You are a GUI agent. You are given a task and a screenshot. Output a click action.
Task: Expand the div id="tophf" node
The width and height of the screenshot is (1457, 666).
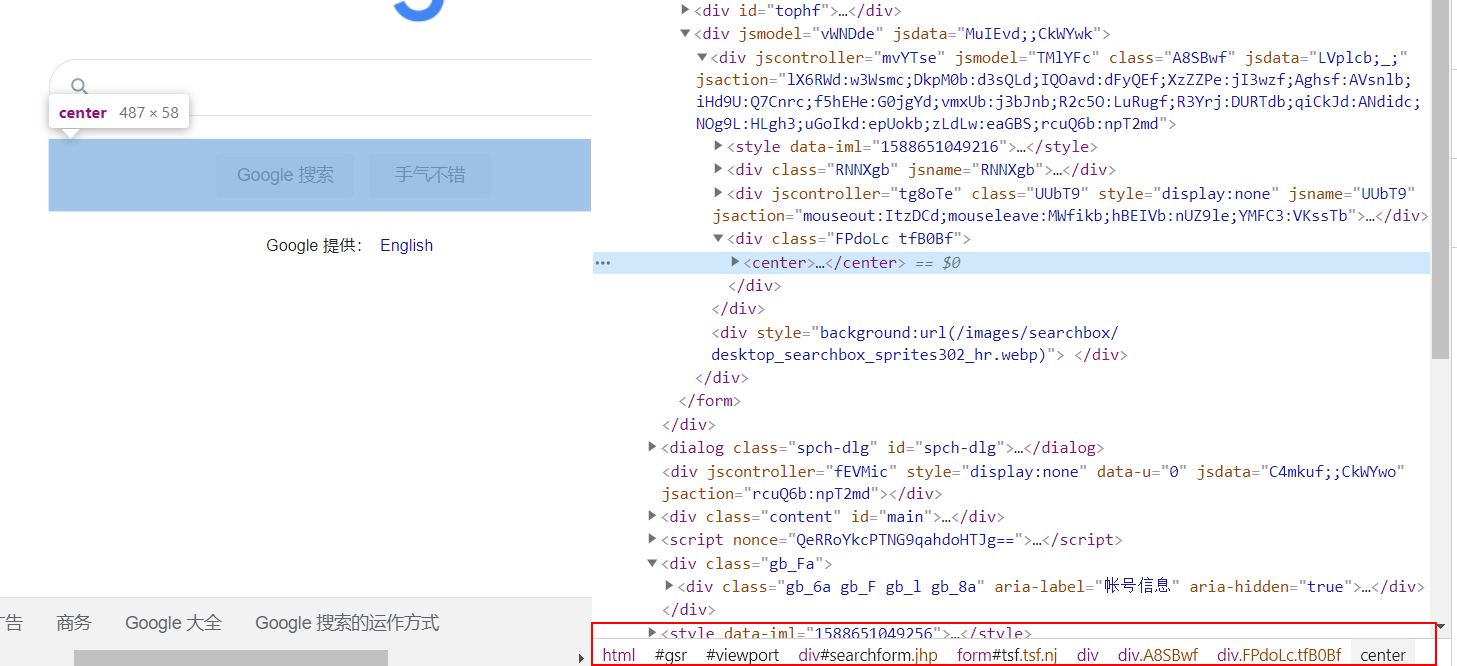click(685, 10)
